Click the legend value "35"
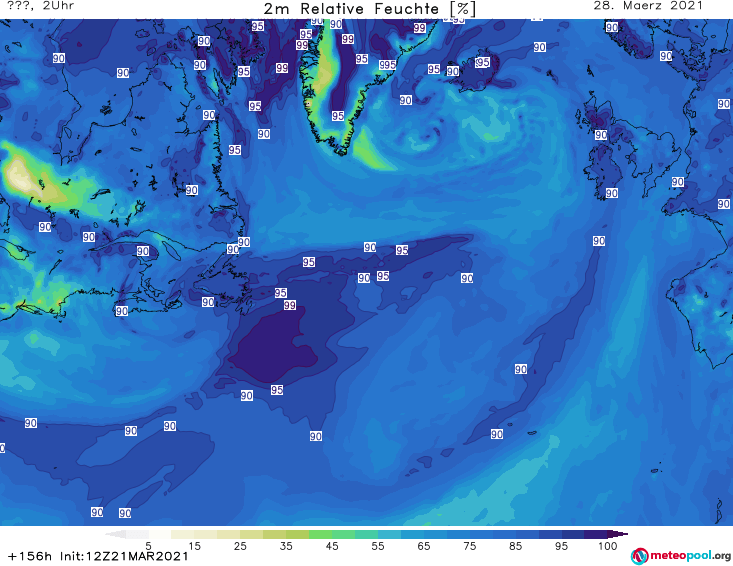The height and width of the screenshot is (566, 733). [286, 546]
